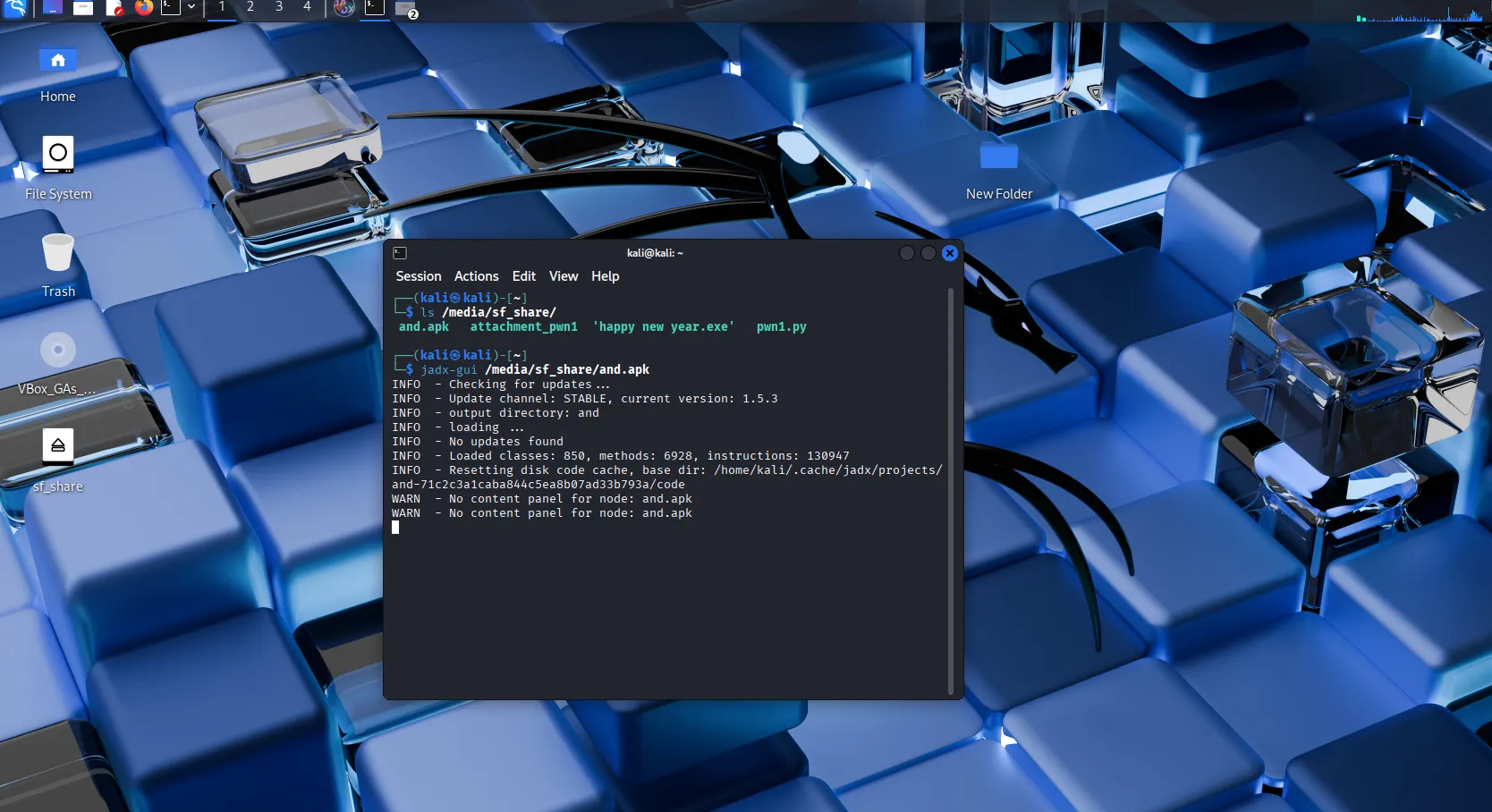1492x812 pixels.
Task: Open the Help menu
Action: coord(605,276)
